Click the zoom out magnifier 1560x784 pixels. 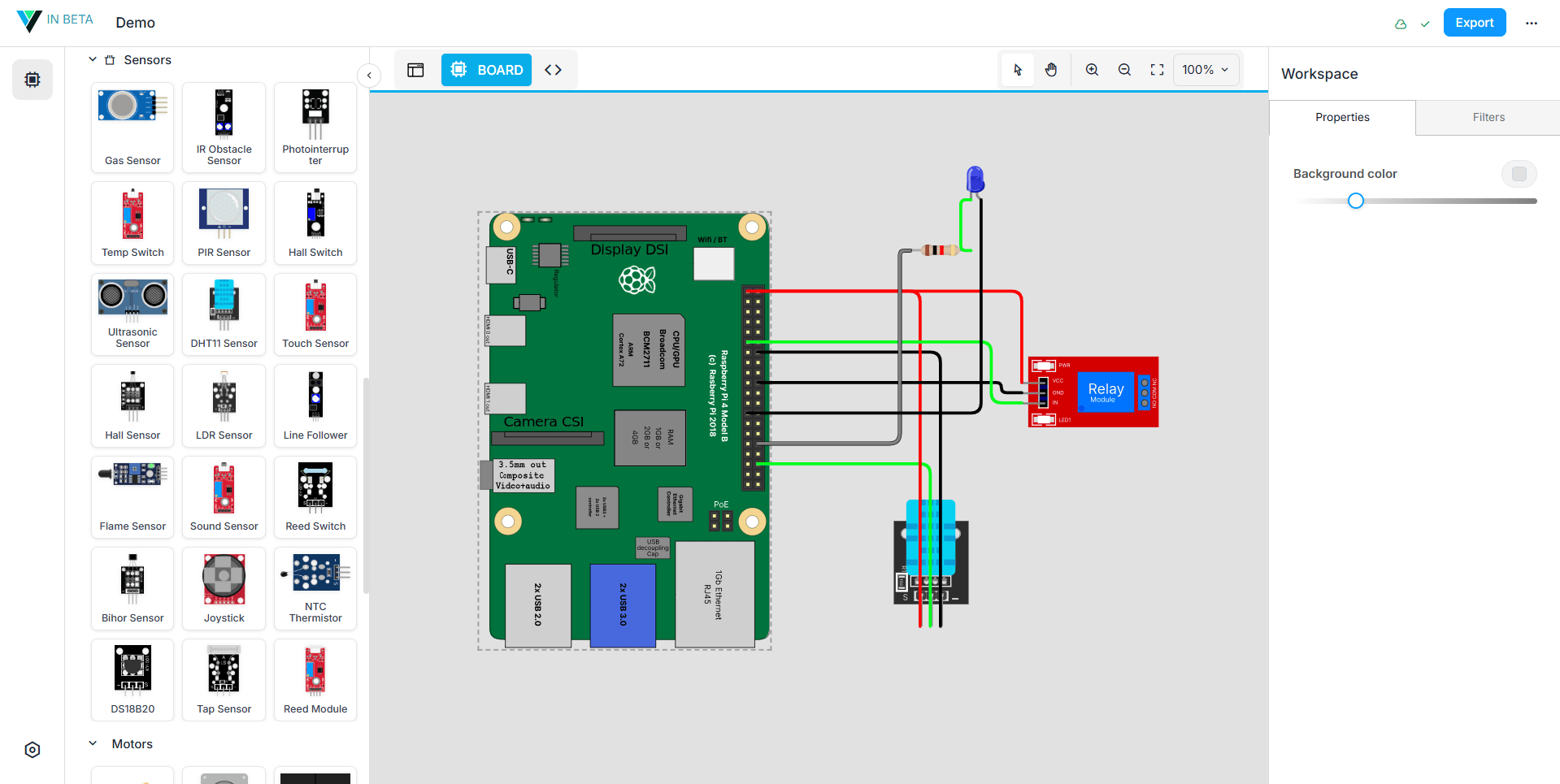pos(1124,70)
